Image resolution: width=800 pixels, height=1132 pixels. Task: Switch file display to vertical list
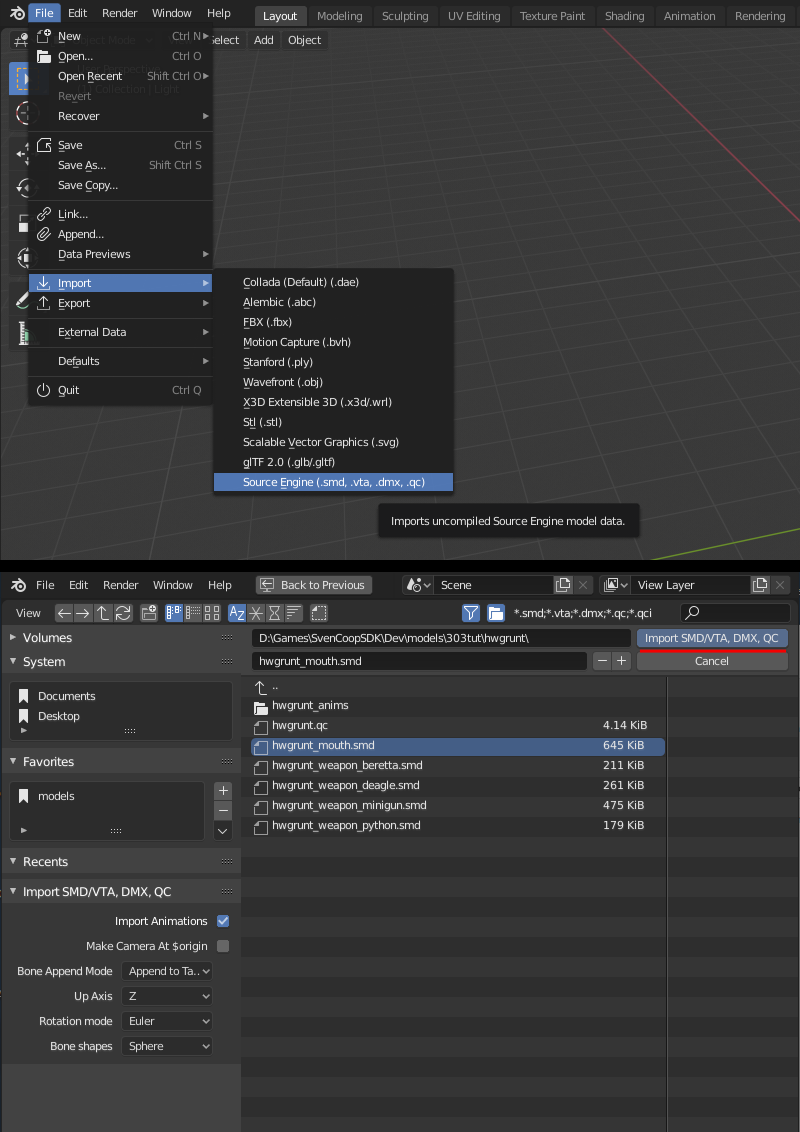click(x=174, y=613)
